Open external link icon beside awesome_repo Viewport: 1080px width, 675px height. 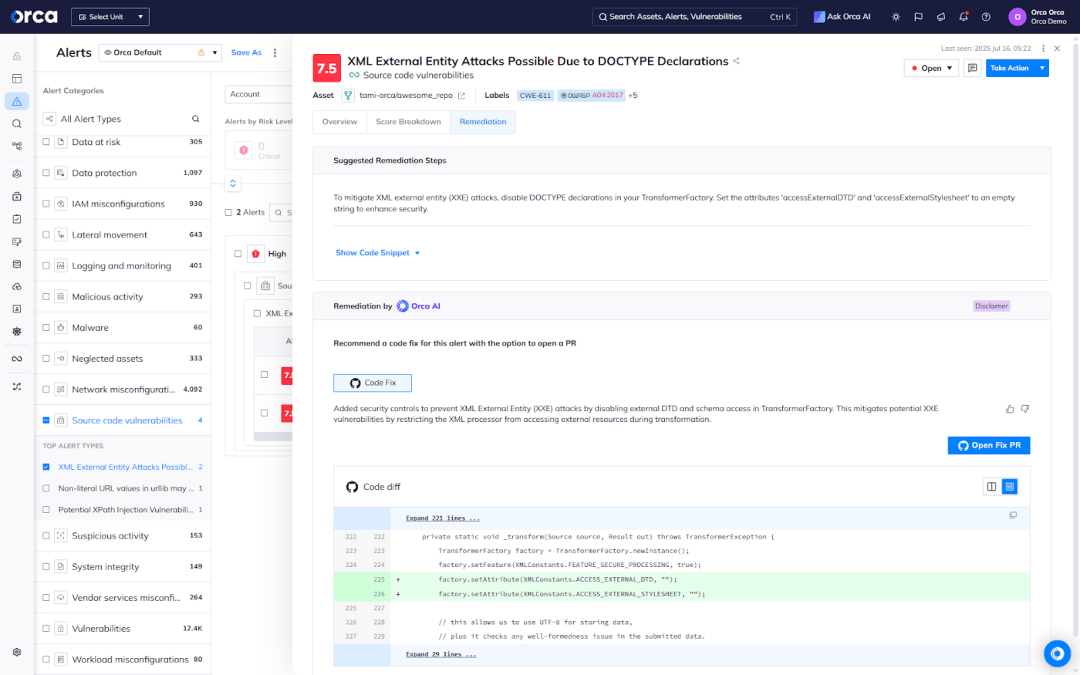[x=461, y=96]
